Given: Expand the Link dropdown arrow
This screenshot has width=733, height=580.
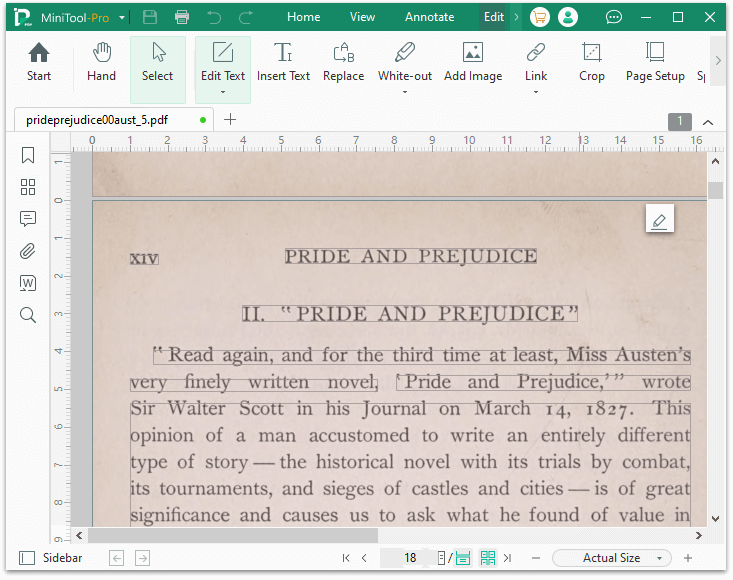Looking at the screenshot, I should click(x=536, y=92).
